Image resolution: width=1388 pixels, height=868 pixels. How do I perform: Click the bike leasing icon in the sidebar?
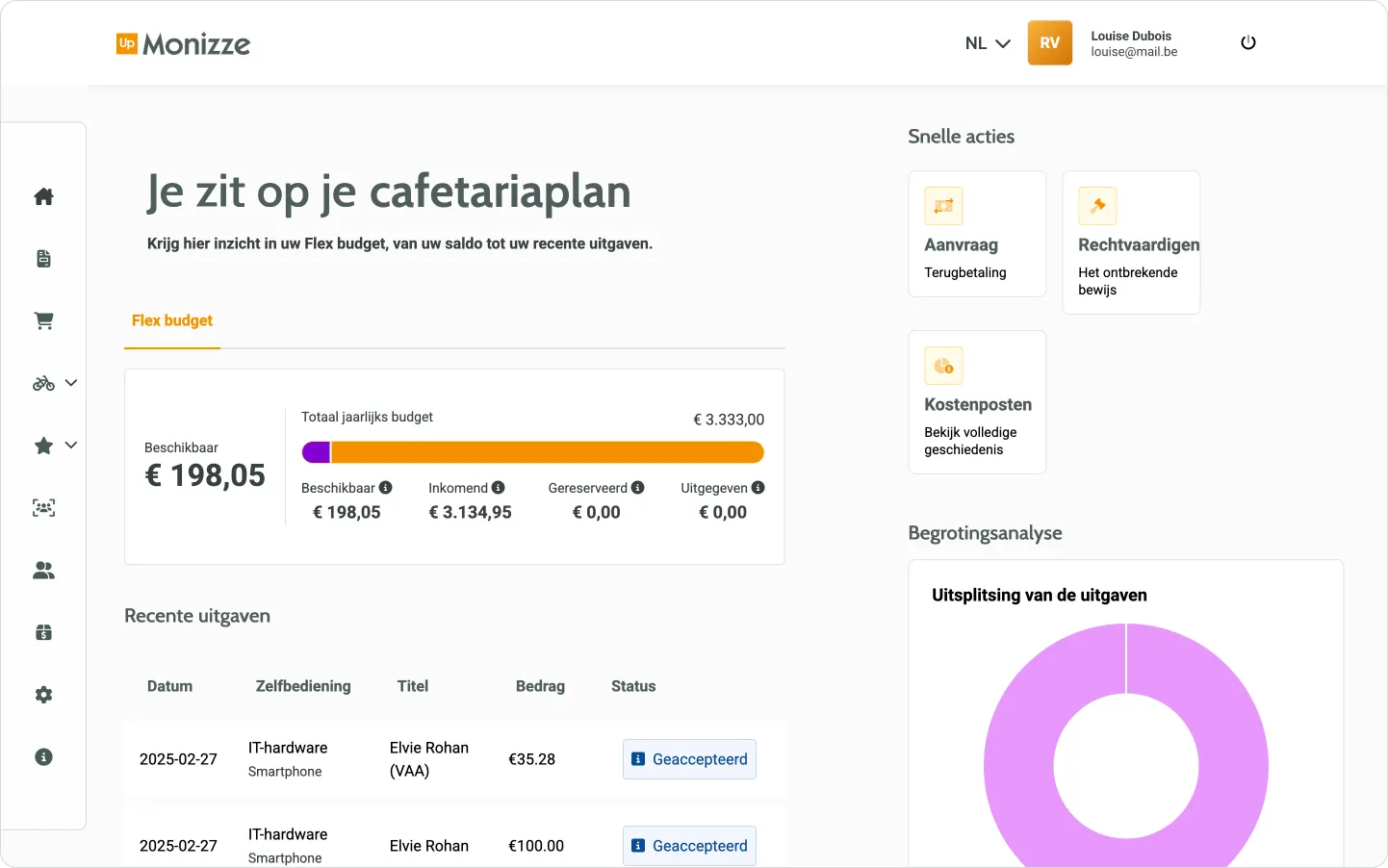[x=41, y=383]
